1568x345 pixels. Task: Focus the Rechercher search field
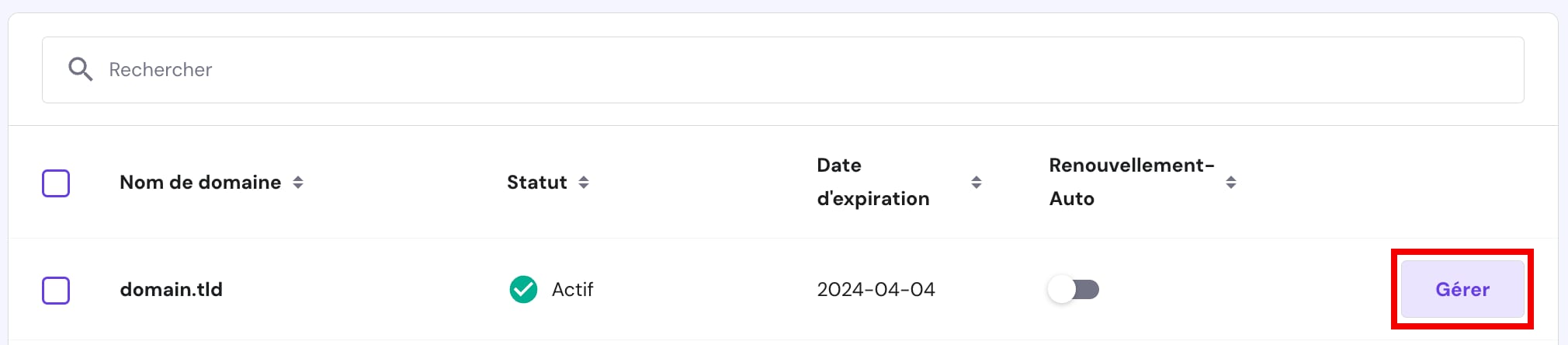[776, 70]
